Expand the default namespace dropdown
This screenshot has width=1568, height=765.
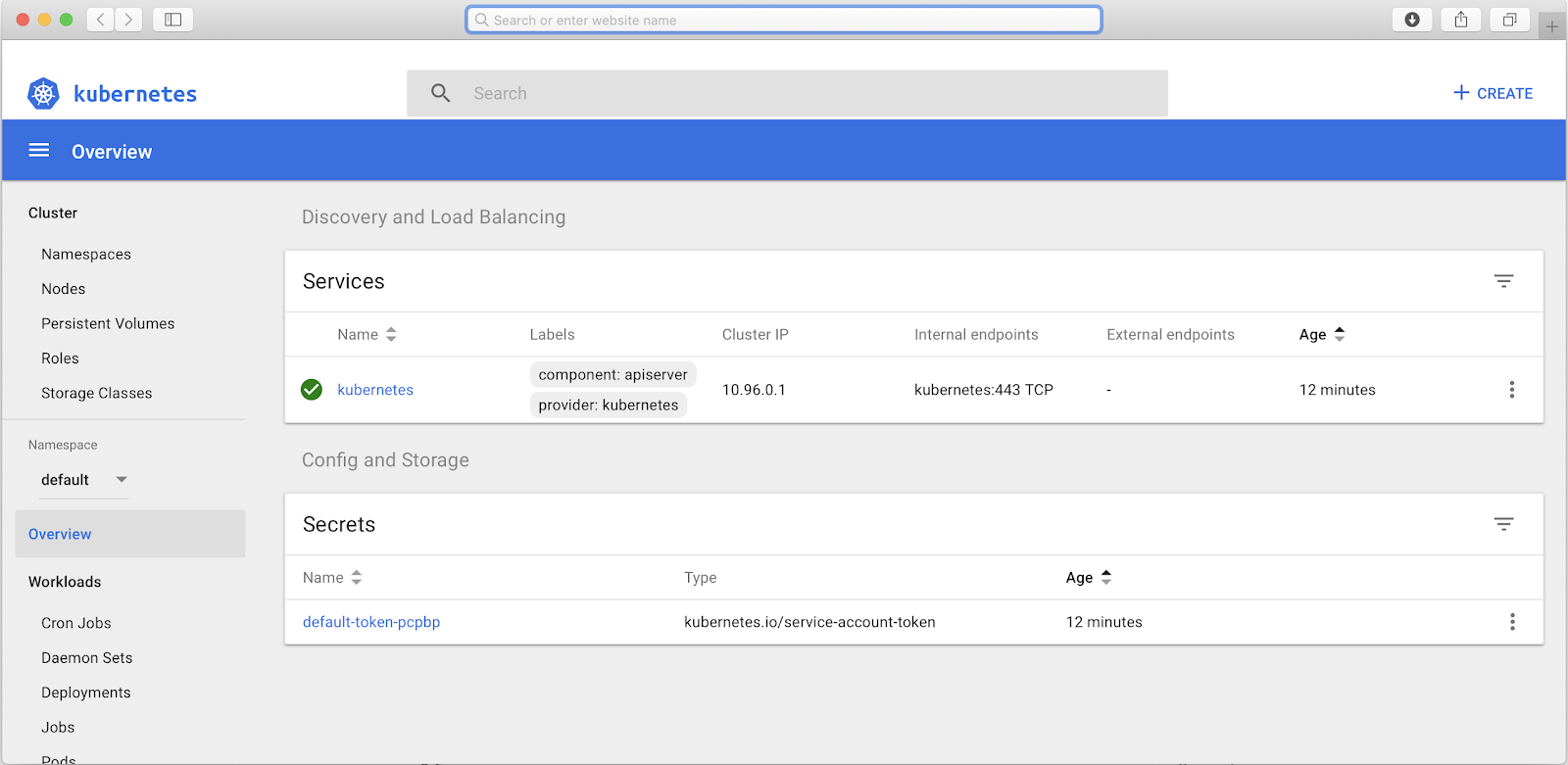[83, 480]
